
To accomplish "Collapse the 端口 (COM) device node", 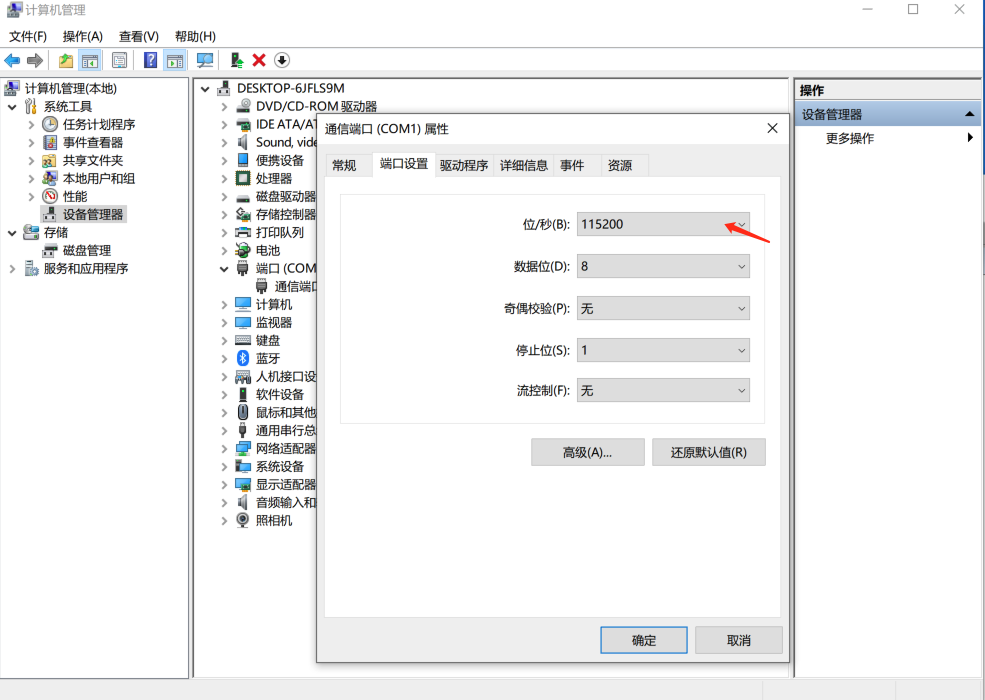I will (x=224, y=269).
